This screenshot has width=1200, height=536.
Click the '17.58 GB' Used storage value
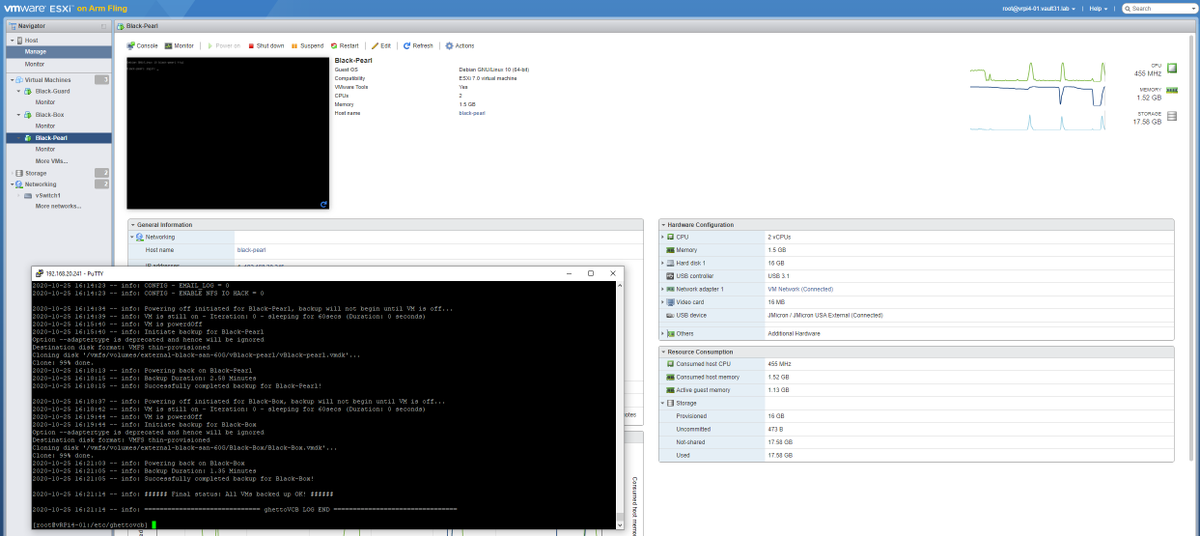780,455
